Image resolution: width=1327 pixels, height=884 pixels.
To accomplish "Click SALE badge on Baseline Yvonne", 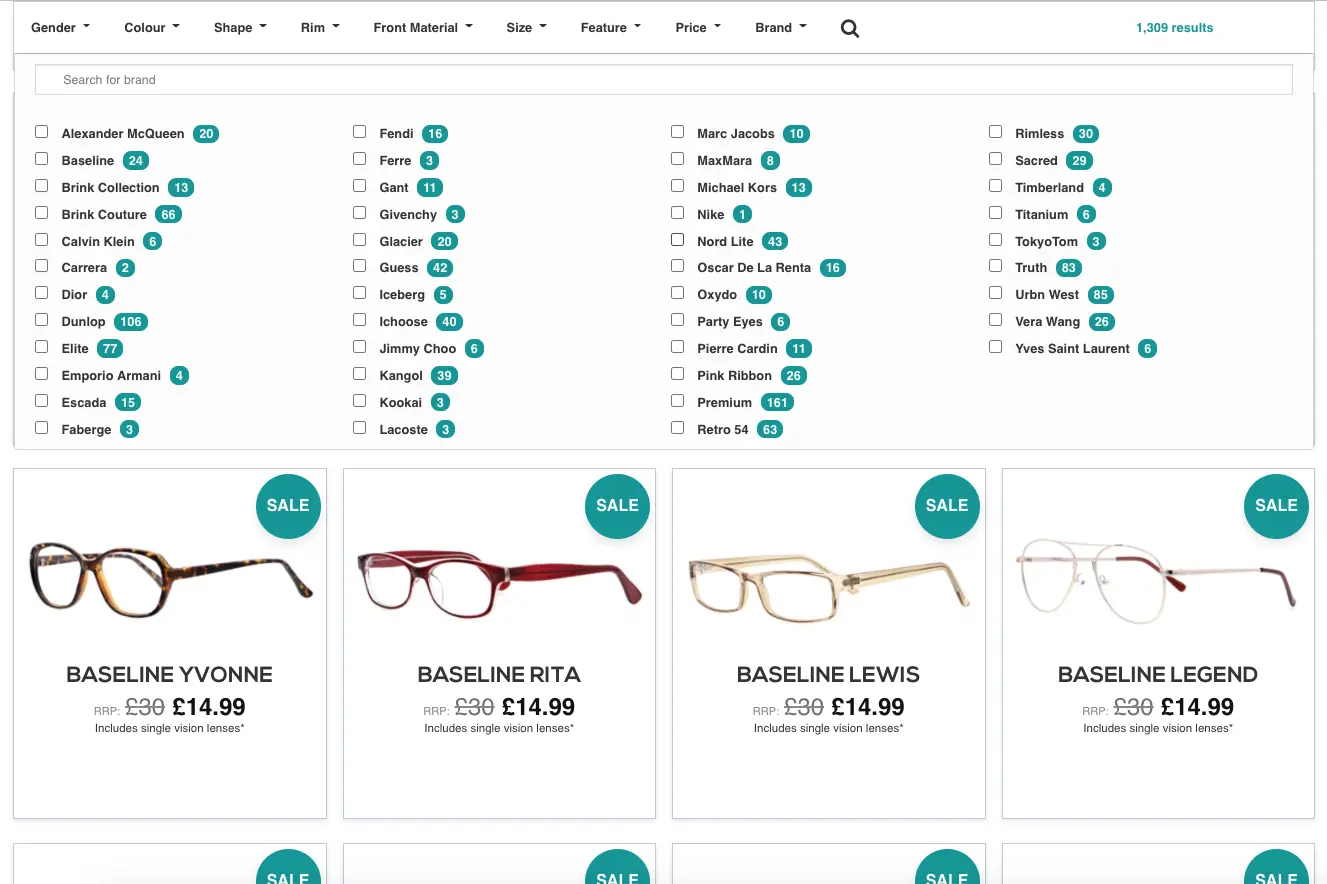I will click(288, 506).
